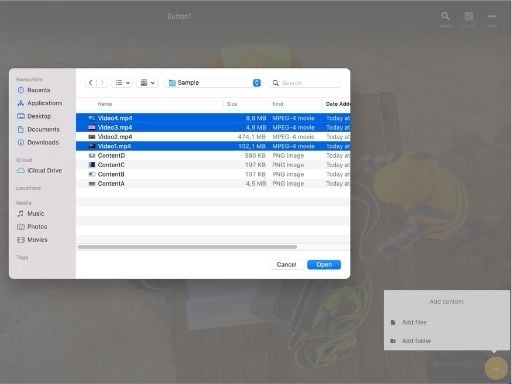Image resolution: width=512 pixels, height=384 pixels.
Task: Select Video4.mp4 file
Action: pyautogui.click(x=213, y=118)
